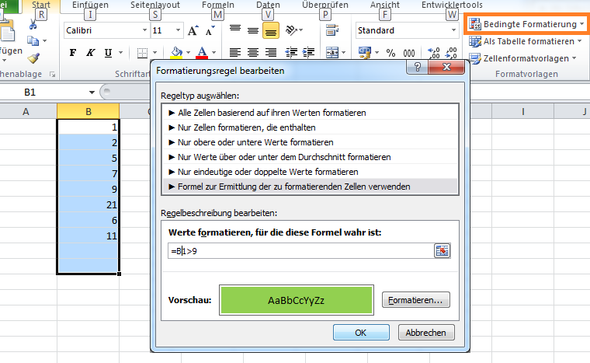Click the Cut scissors icon
590x363 pixels.
tap(32, 25)
